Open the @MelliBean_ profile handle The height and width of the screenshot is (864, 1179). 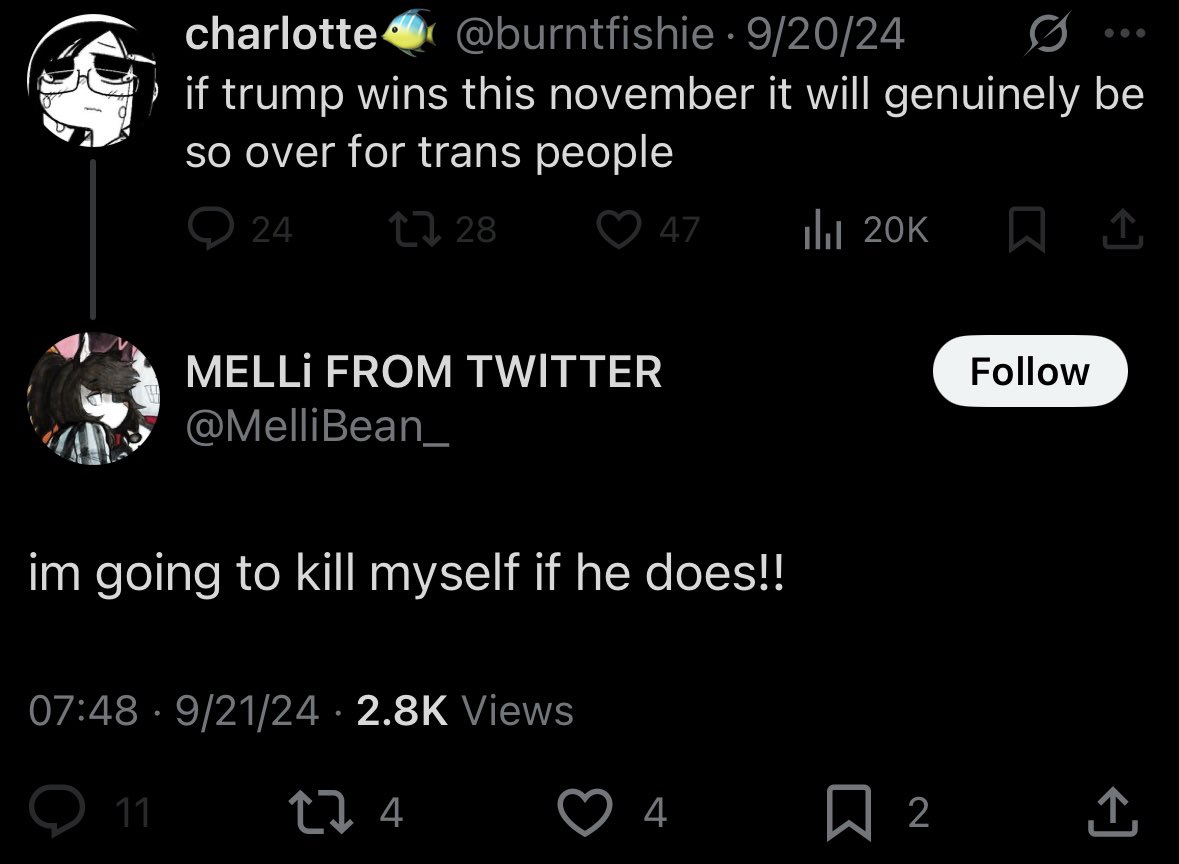(317, 426)
